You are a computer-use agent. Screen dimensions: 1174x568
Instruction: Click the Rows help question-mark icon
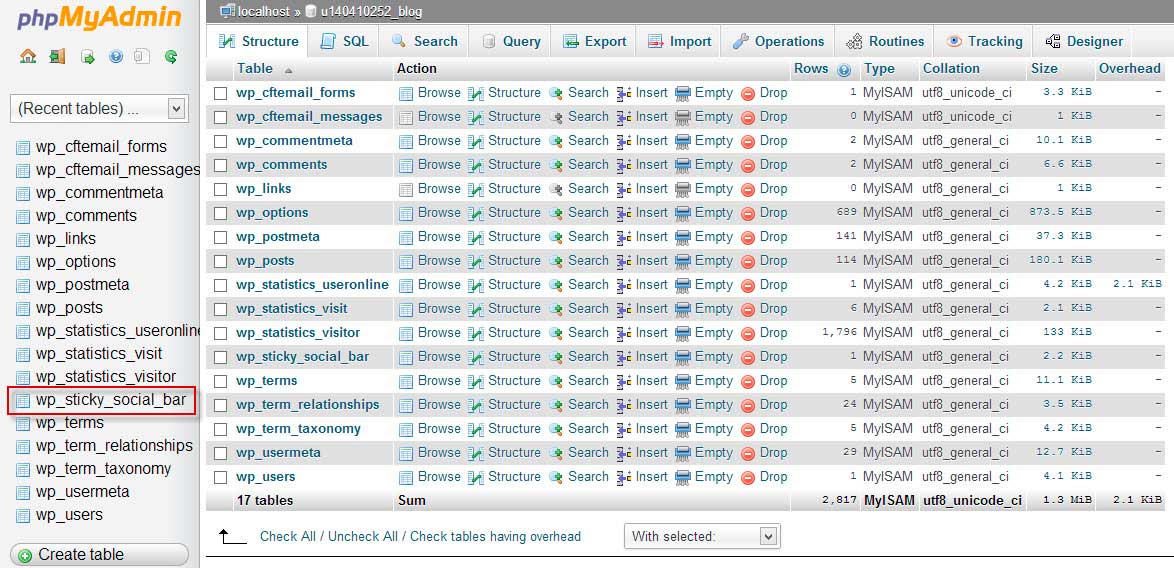(x=845, y=70)
